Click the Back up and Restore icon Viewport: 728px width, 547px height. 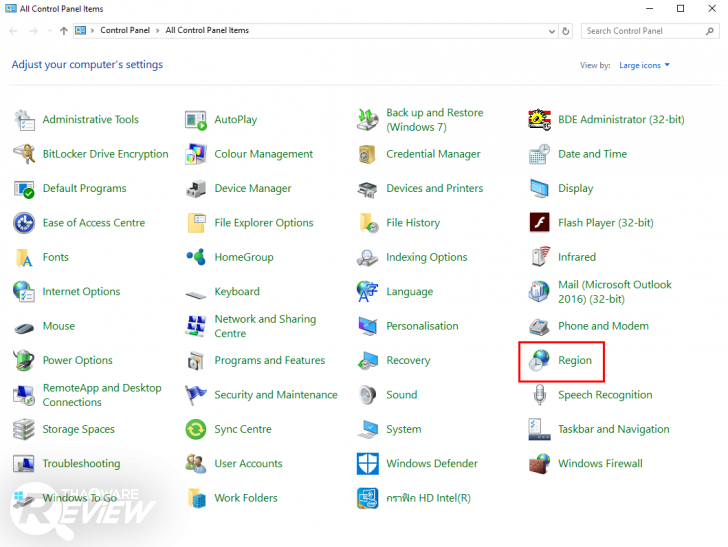pos(368,120)
